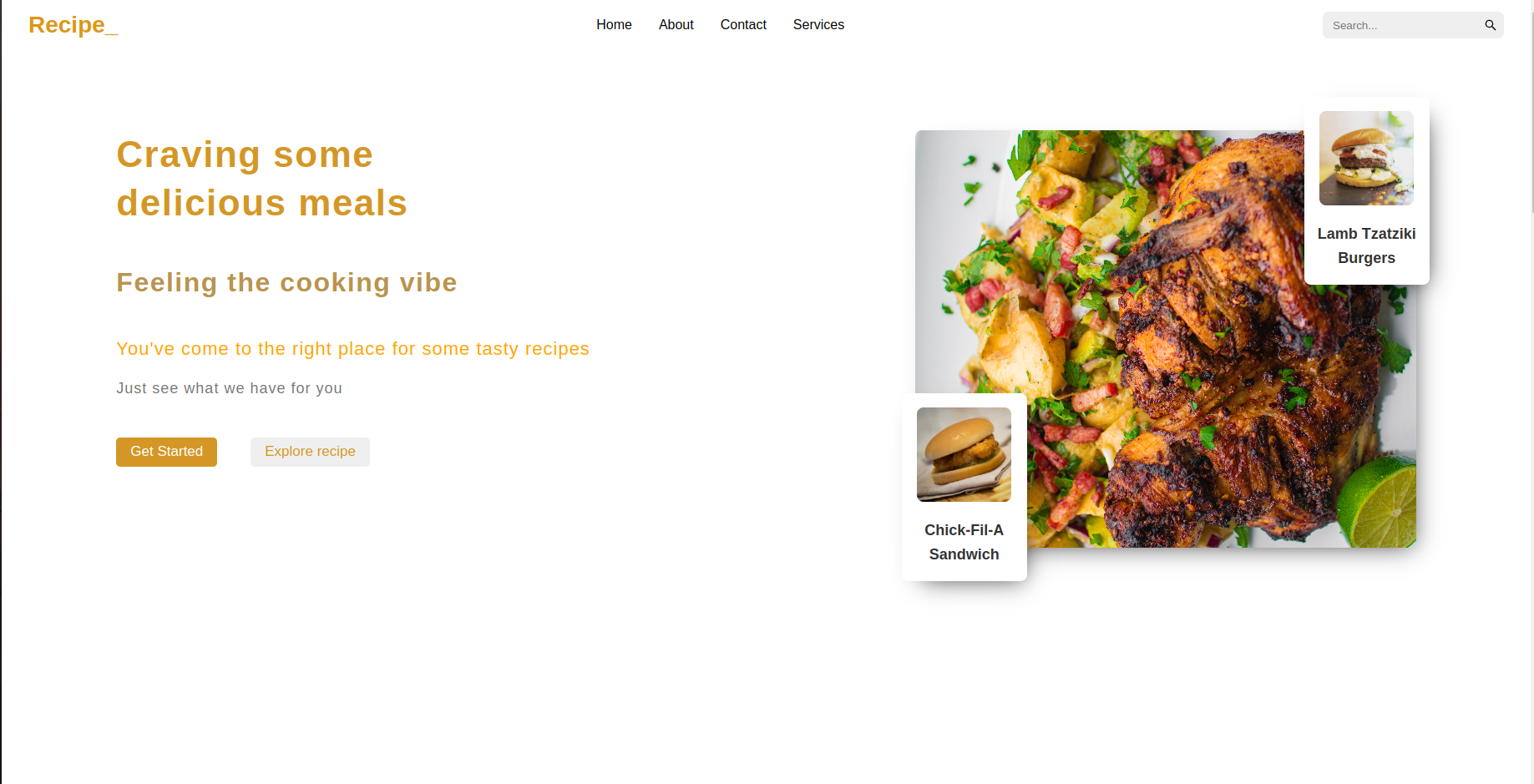Click the large grilled chicken hero image
The width and height of the screenshot is (1534, 784).
click(x=1165, y=338)
